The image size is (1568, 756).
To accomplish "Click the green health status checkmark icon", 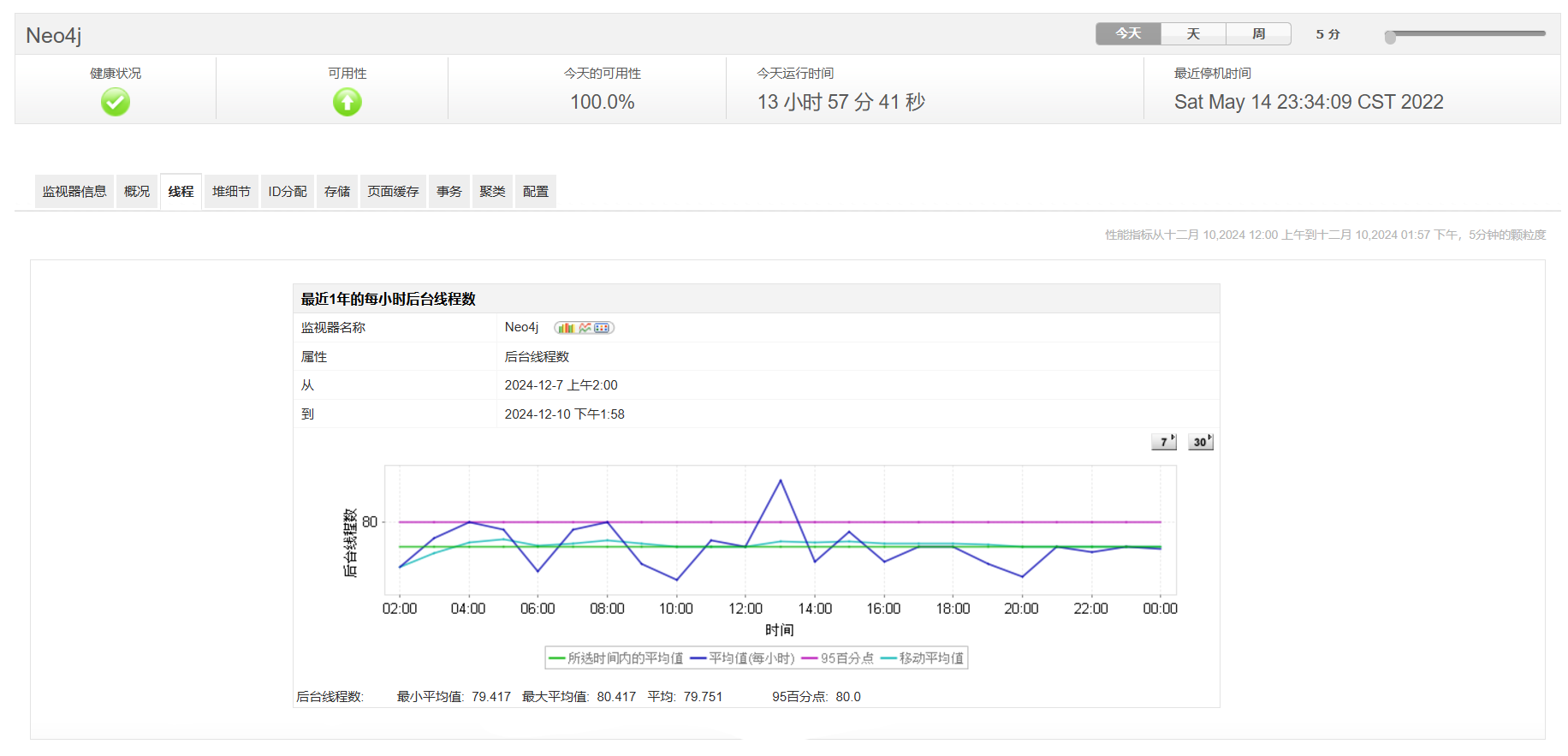I will [x=116, y=103].
